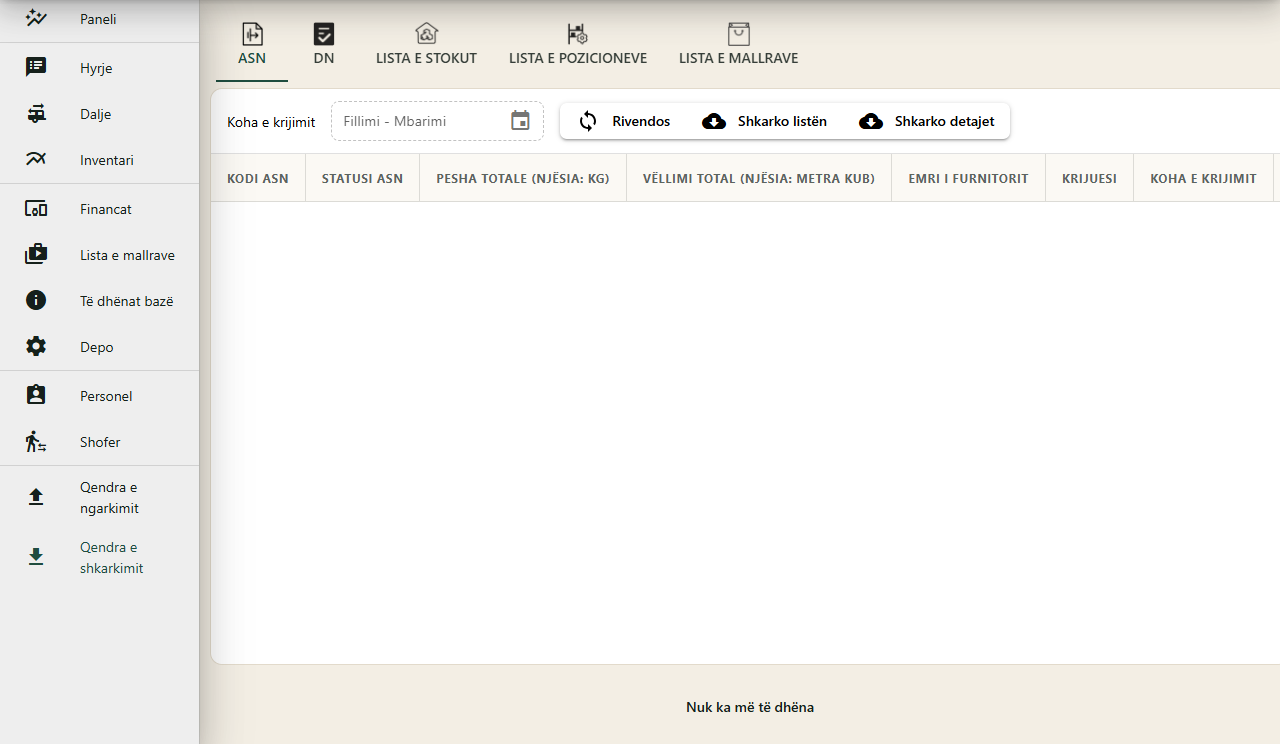
Task: Go to Personel in the sidebar
Action: (x=99, y=396)
